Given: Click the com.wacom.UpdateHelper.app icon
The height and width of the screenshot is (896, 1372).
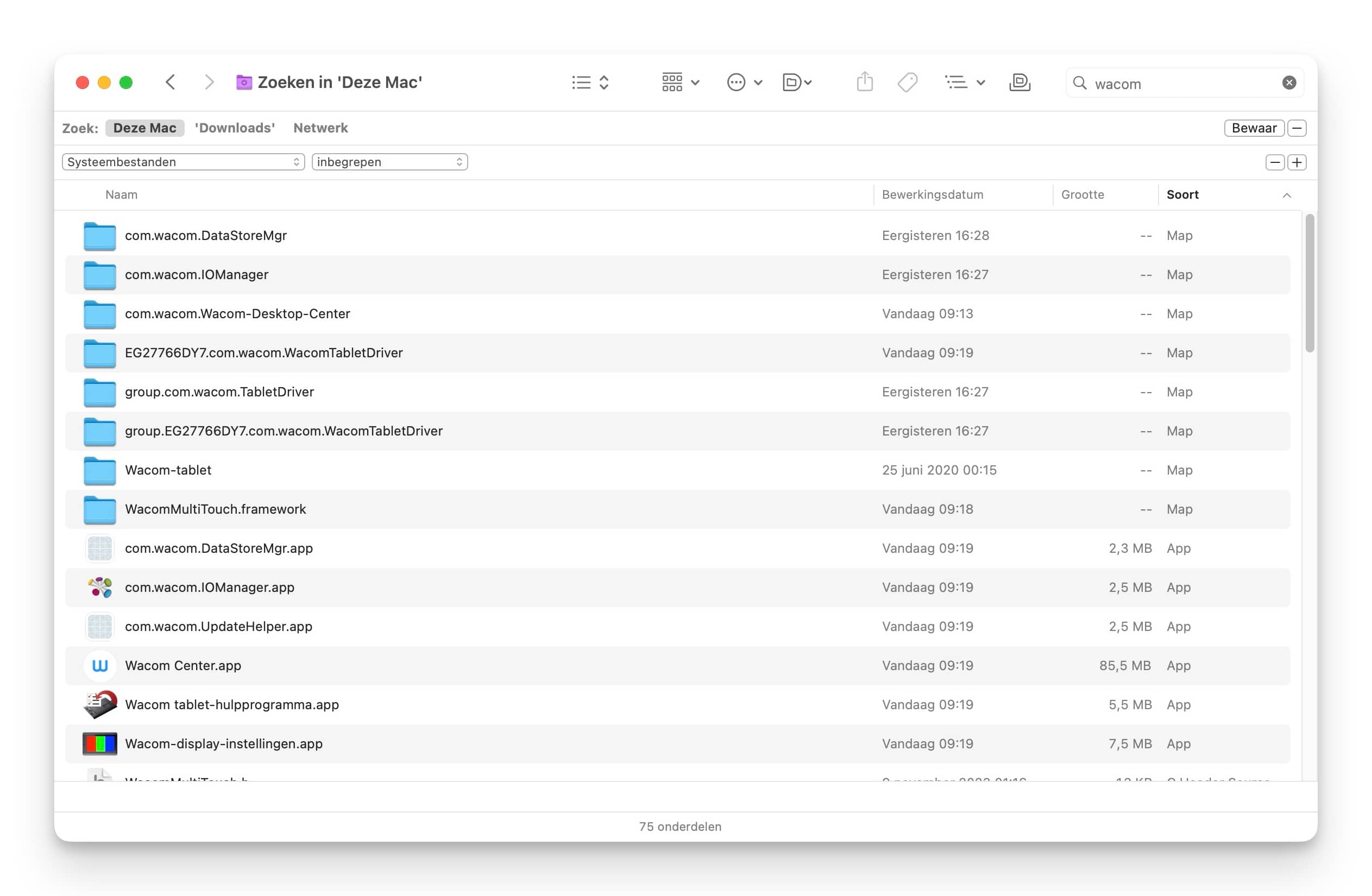Looking at the screenshot, I should tap(100, 627).
